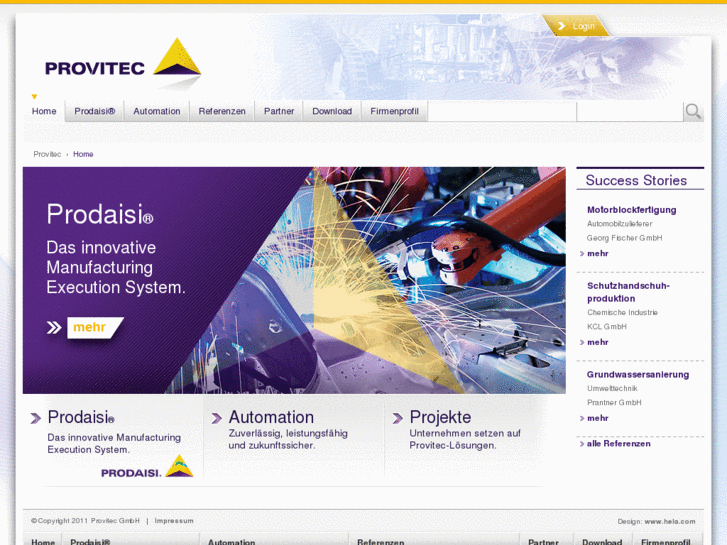Click the Provitec breadcrumb link

point(47,154)
